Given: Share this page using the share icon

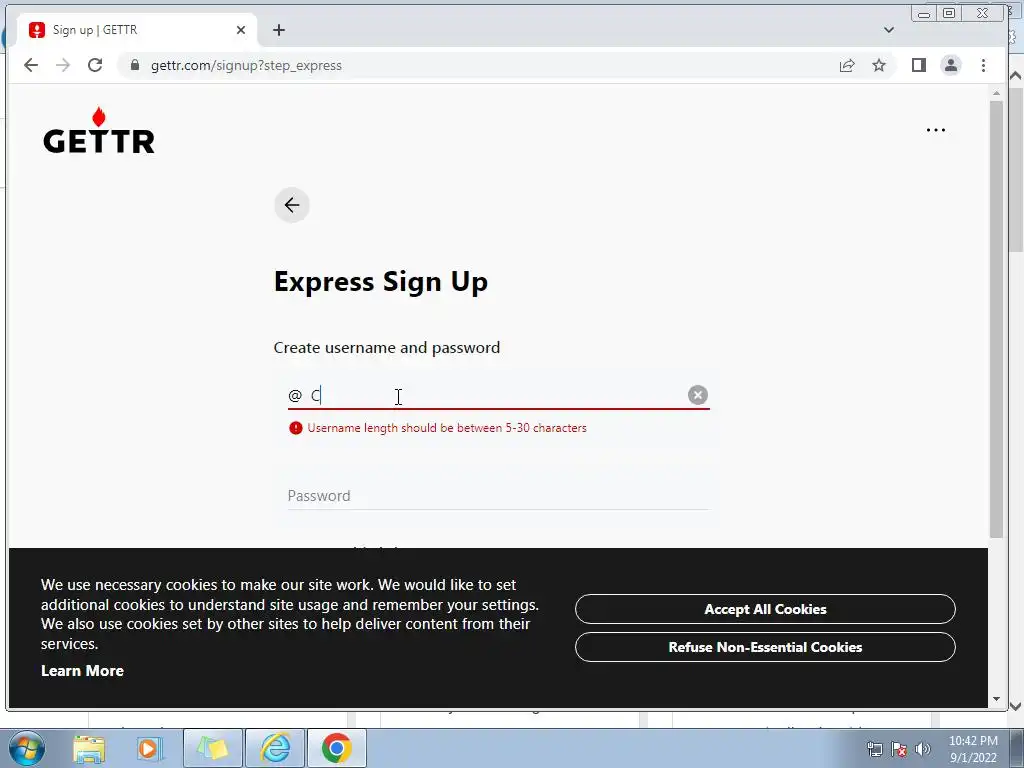Looking at the screenshot, I should coord(847,65).
